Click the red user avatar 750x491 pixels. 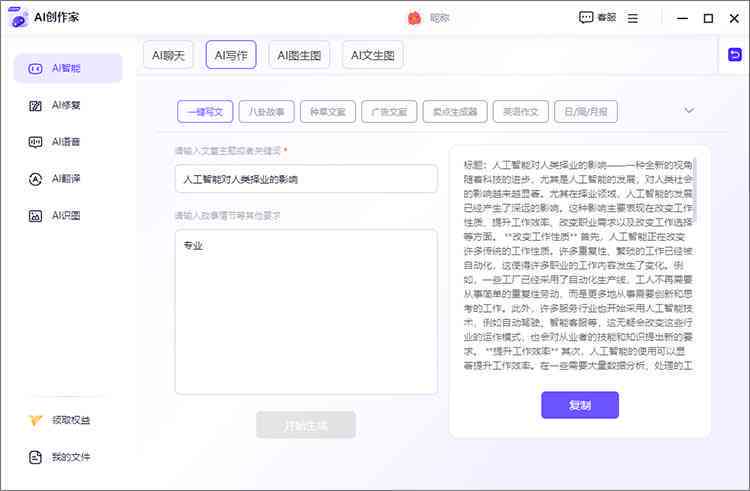[x=414, y=18]
